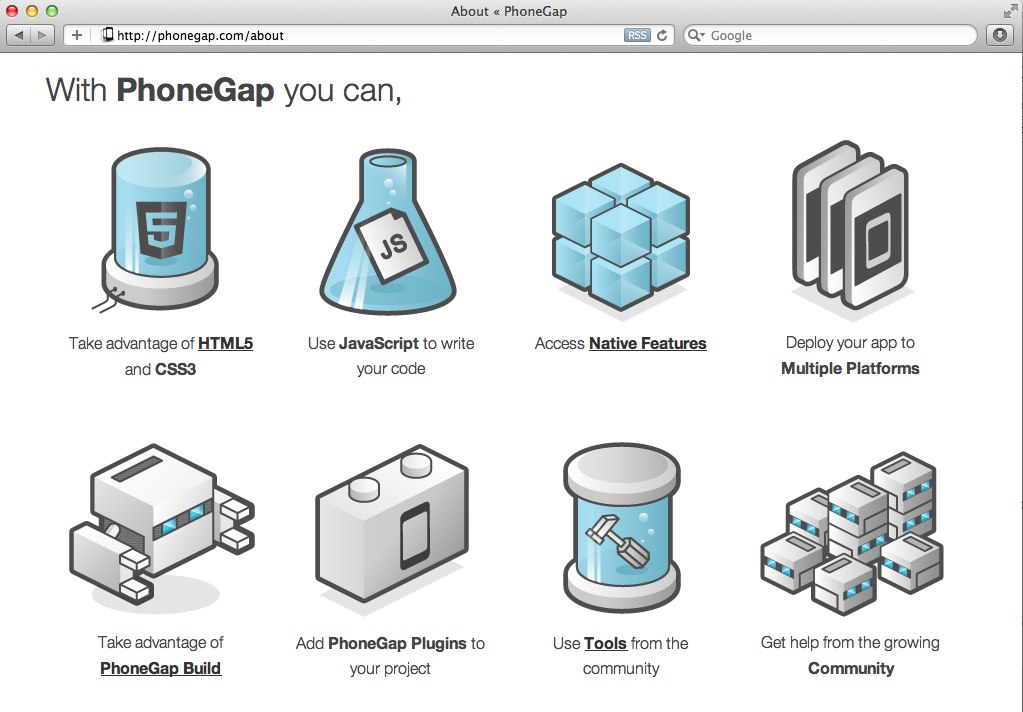Add a bookmark with the plus button

click(77, 35)
